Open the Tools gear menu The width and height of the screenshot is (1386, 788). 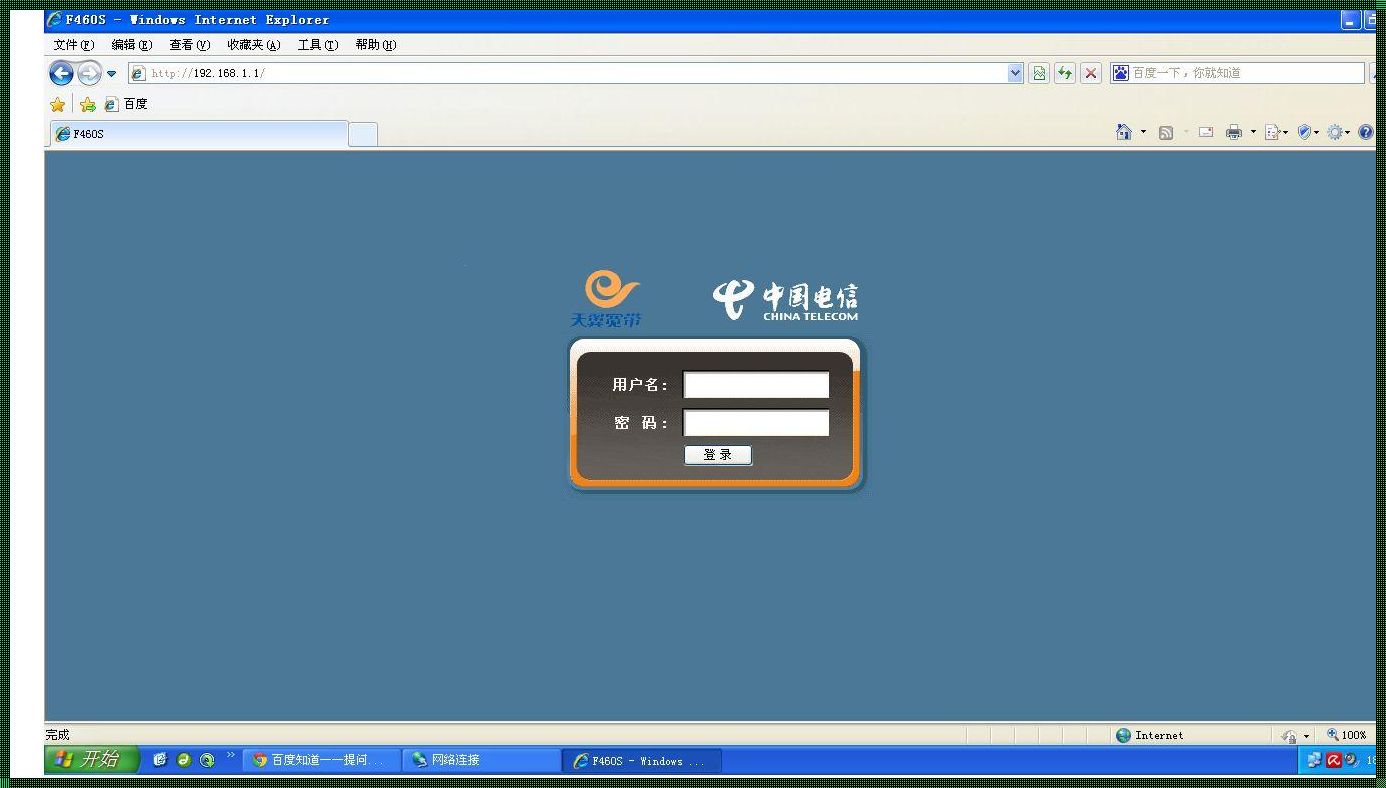[x=1337, y=132]
